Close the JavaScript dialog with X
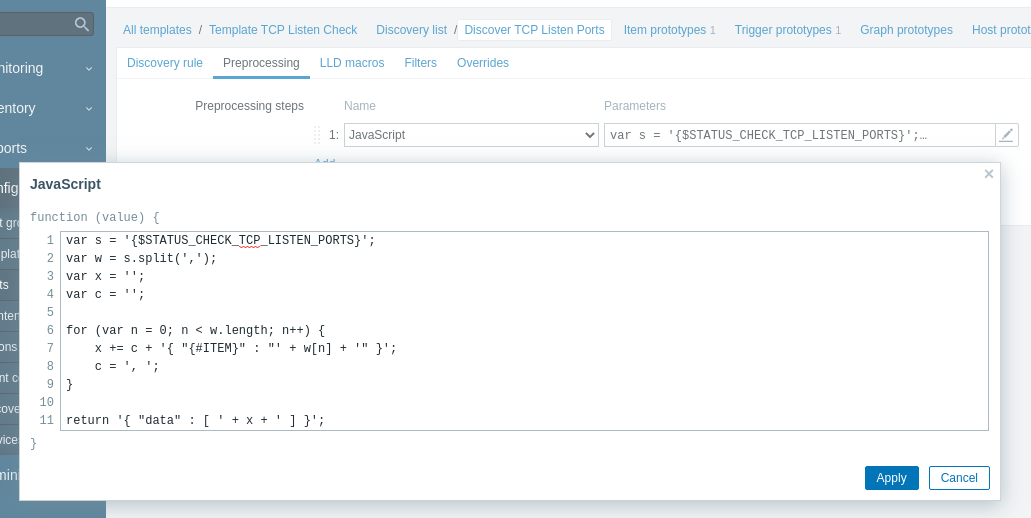The image size is (1031, 518). tap(989, 174)
